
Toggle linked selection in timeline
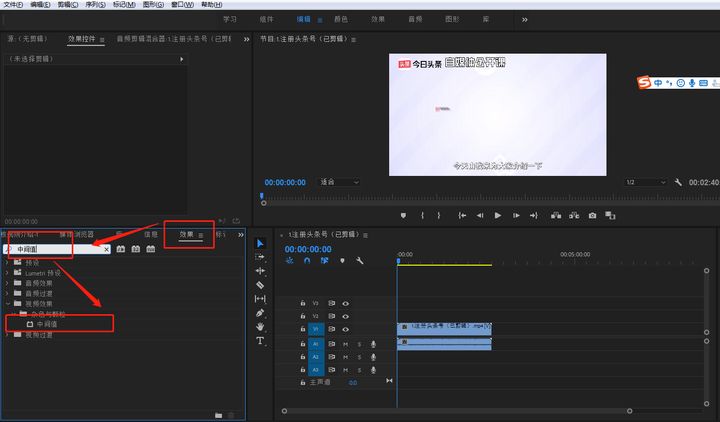[325, 260]
